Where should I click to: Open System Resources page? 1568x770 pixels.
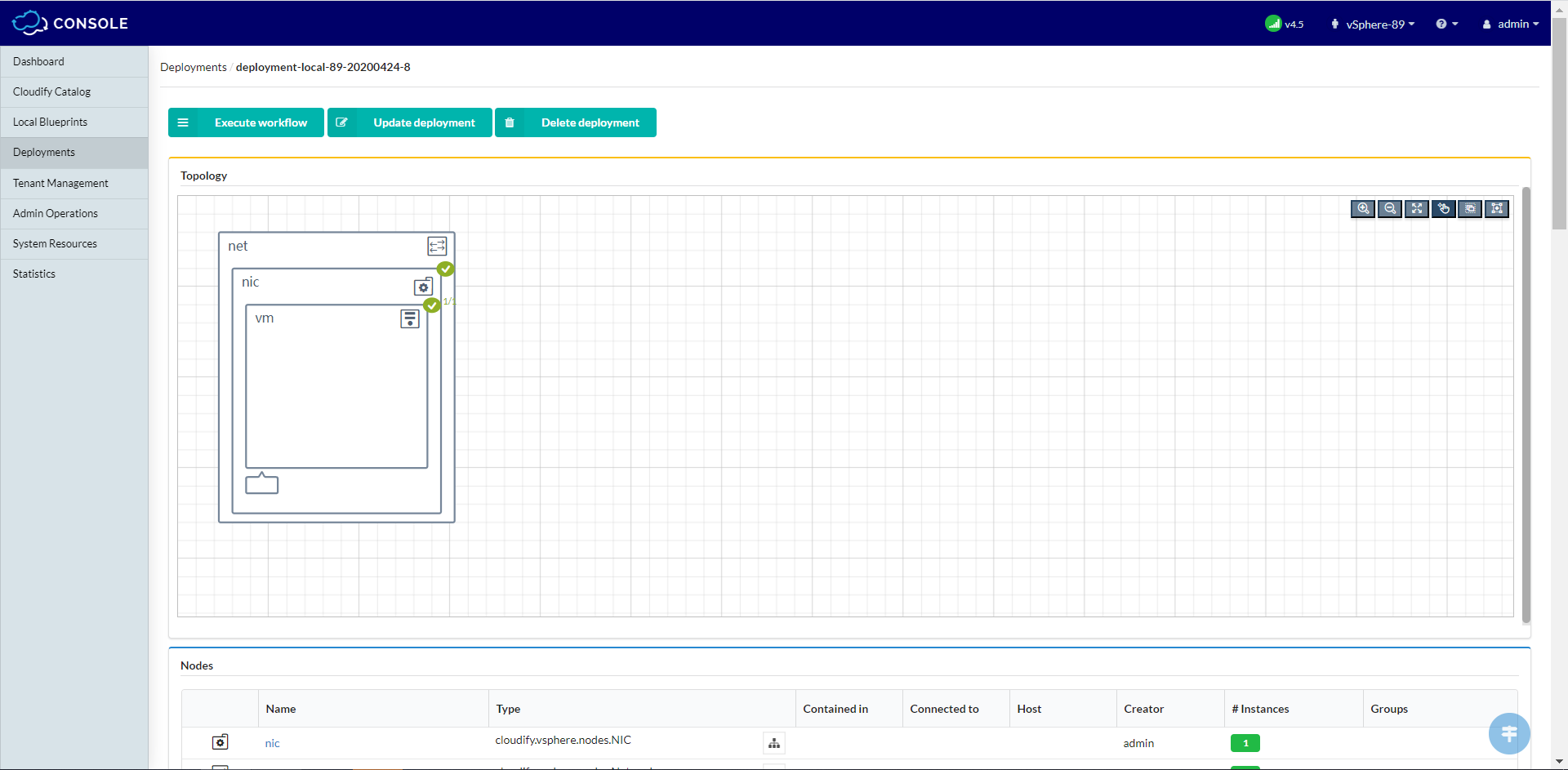(74, 243)
